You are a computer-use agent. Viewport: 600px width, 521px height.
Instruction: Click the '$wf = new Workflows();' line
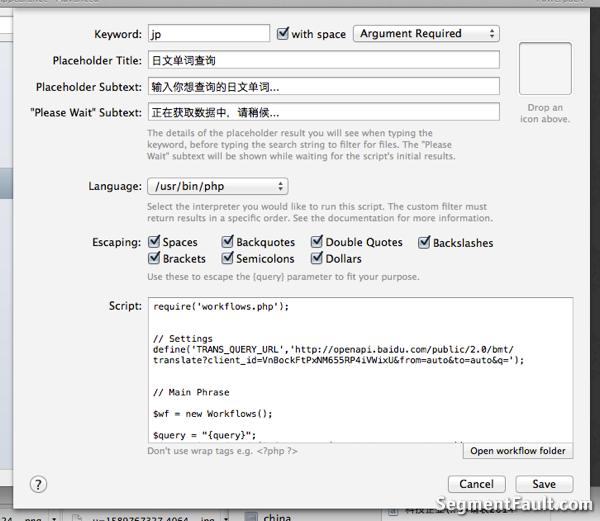pyautogui.click(x=212, y=414)
